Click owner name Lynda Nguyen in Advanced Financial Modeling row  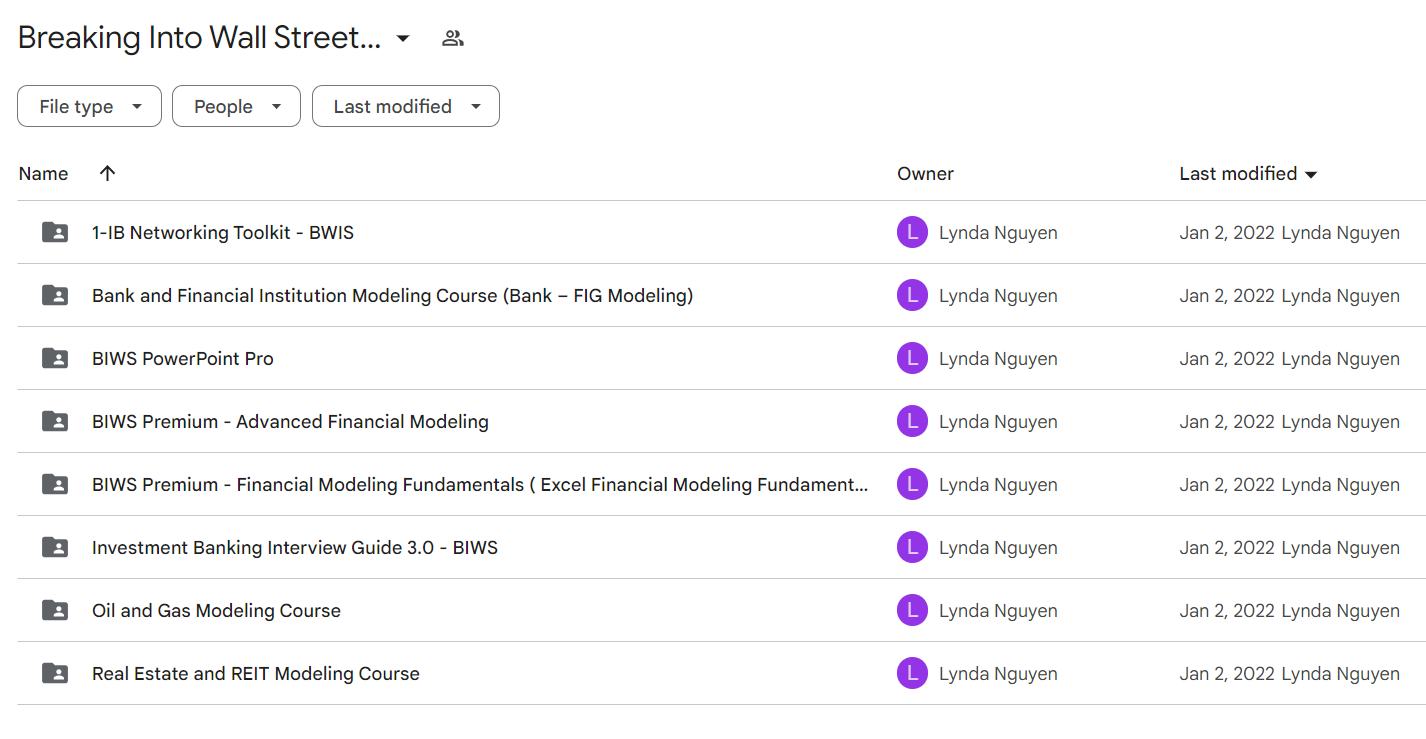pos(998,422)
